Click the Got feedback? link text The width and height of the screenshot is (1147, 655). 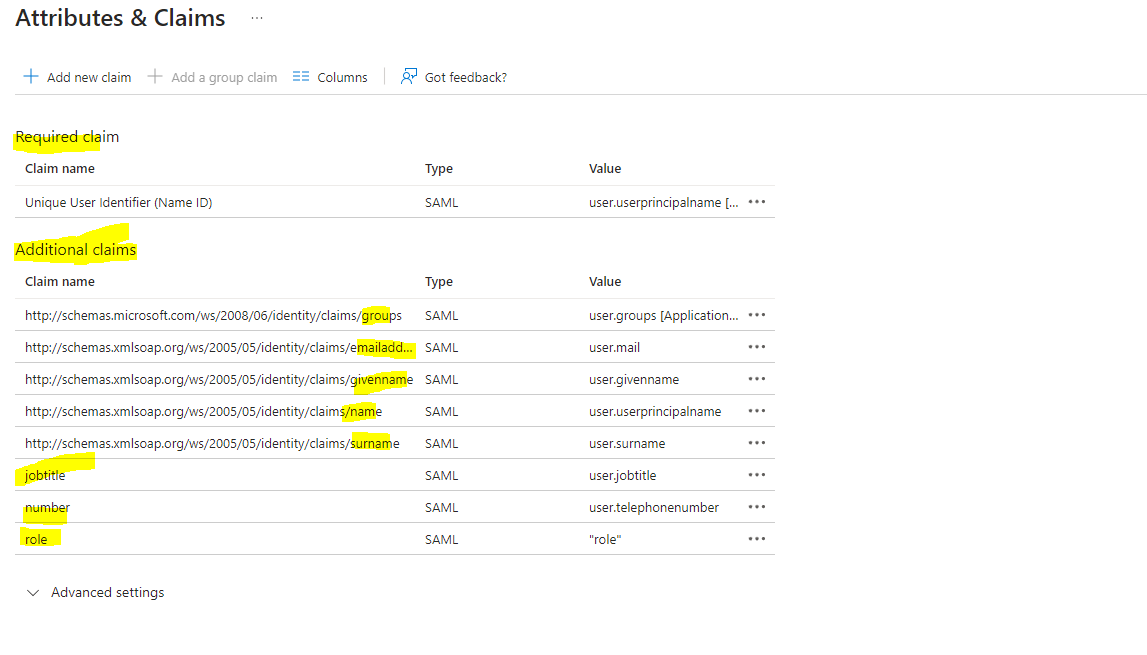(x=465, y=78)
